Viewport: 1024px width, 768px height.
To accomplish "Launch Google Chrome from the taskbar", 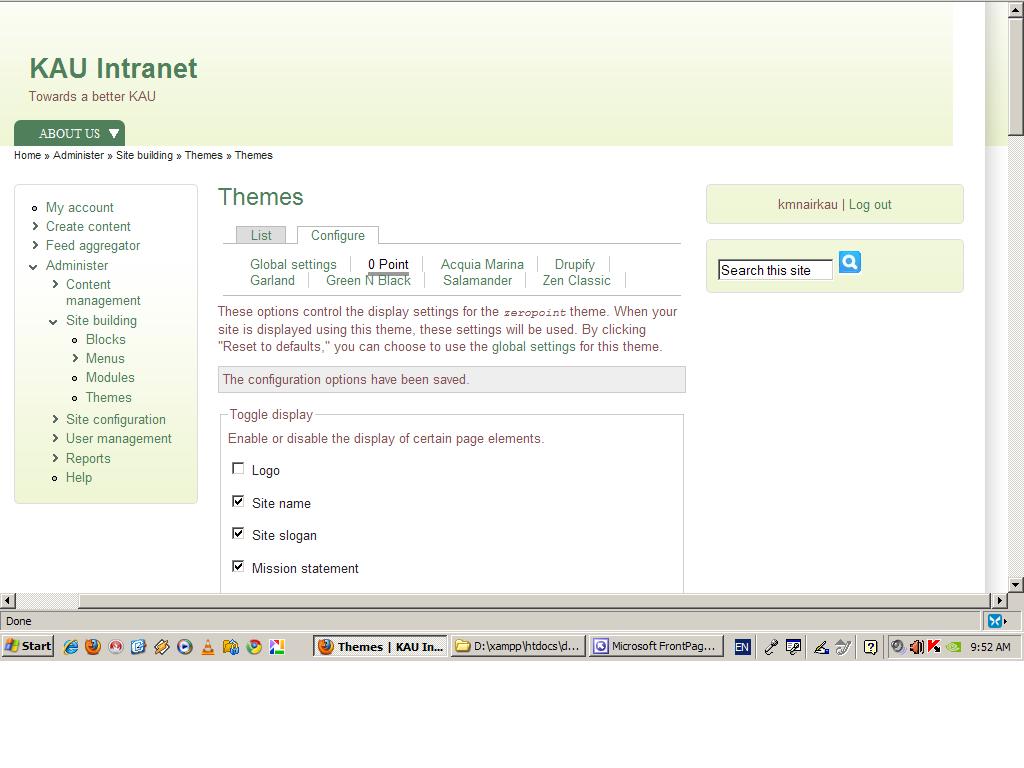I will (253, 647).
